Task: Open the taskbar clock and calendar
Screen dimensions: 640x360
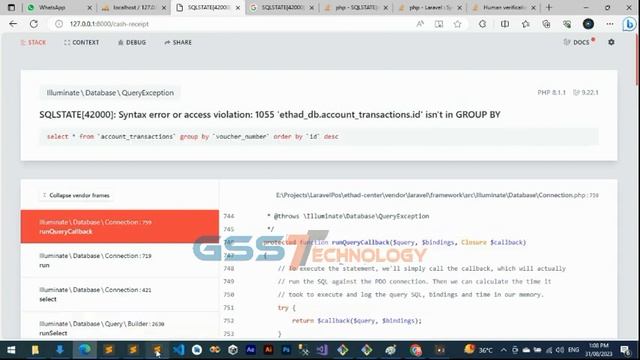Action: (x=599, y=350)
